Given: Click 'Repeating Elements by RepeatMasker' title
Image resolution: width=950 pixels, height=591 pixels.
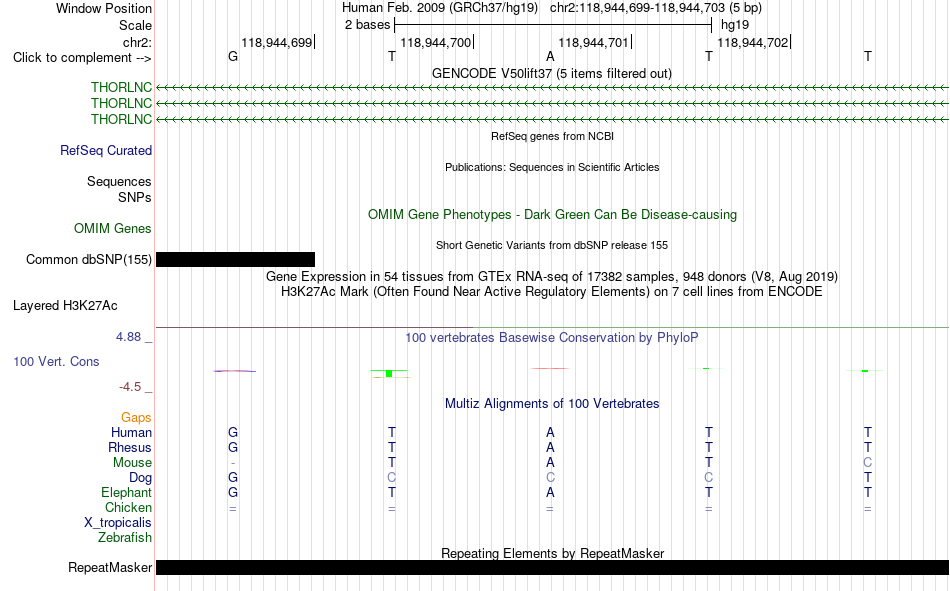Looking at the screenshot, I should tap(552, 553).
